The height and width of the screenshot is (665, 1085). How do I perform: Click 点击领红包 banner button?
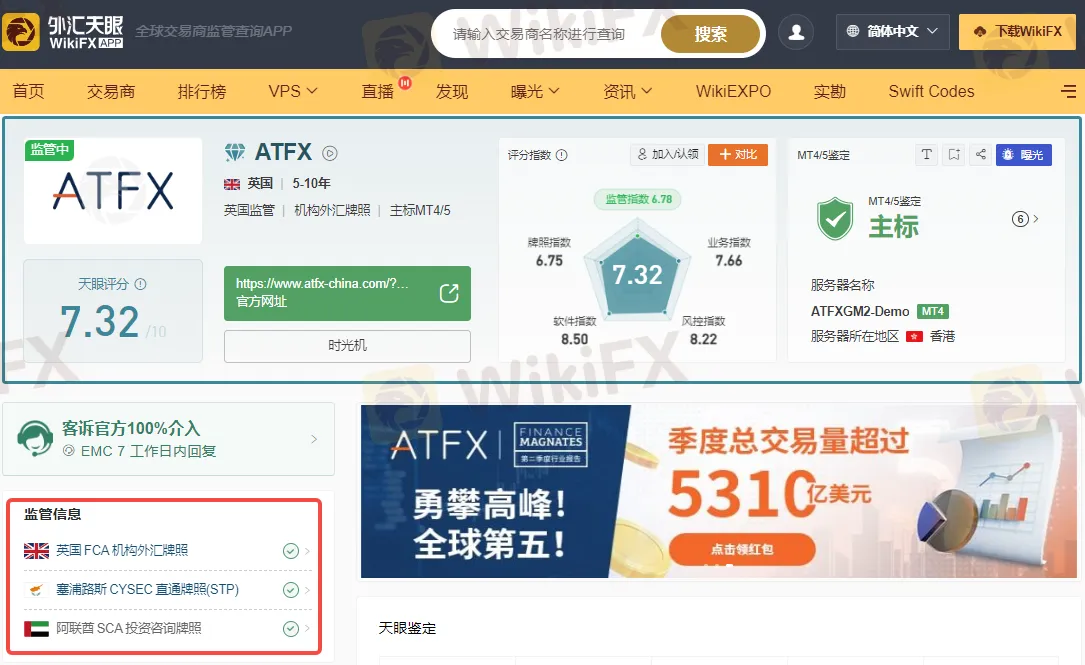click(742, 549)
